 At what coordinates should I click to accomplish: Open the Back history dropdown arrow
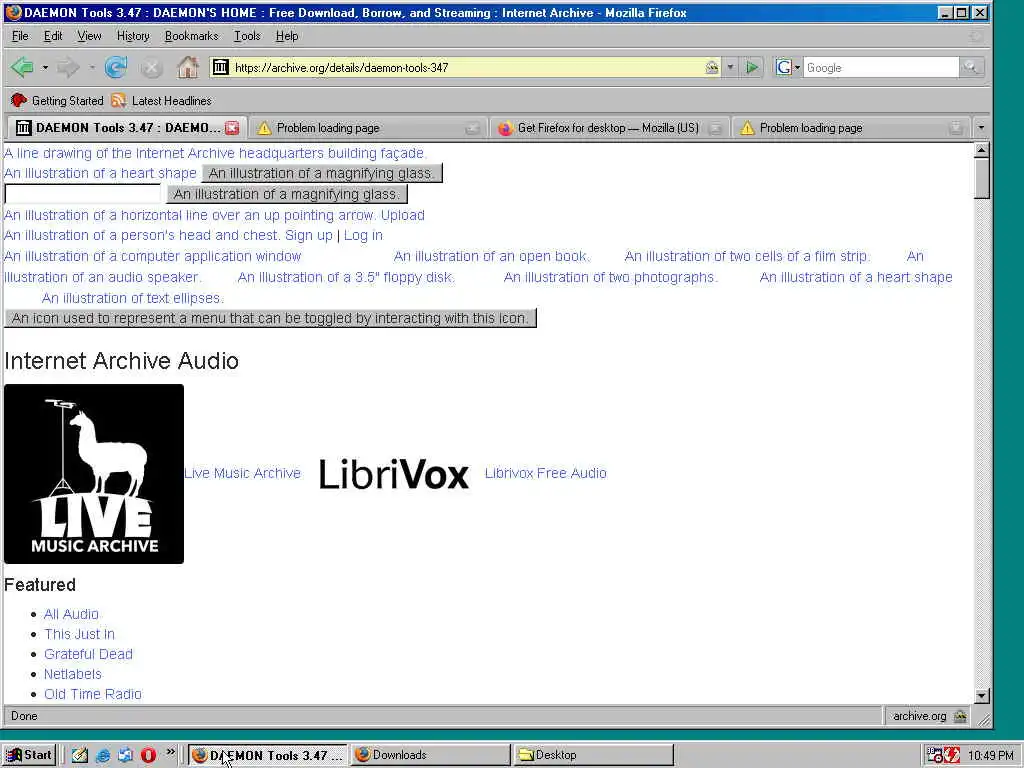pos(45,67)
